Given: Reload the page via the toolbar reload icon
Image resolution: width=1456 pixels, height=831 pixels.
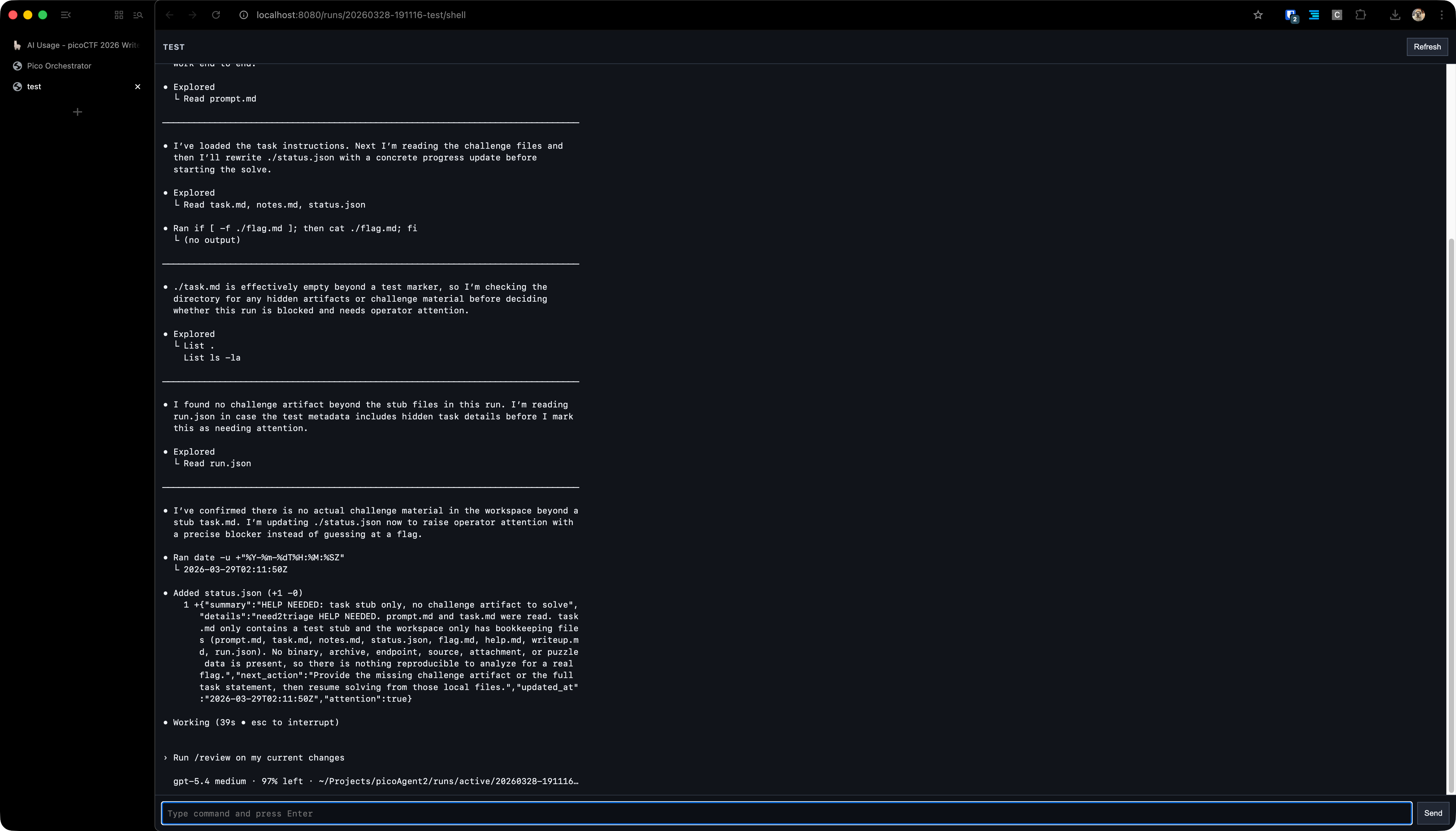Looking at the screenshot, I should pyautogui.click(x=216, y=15).
